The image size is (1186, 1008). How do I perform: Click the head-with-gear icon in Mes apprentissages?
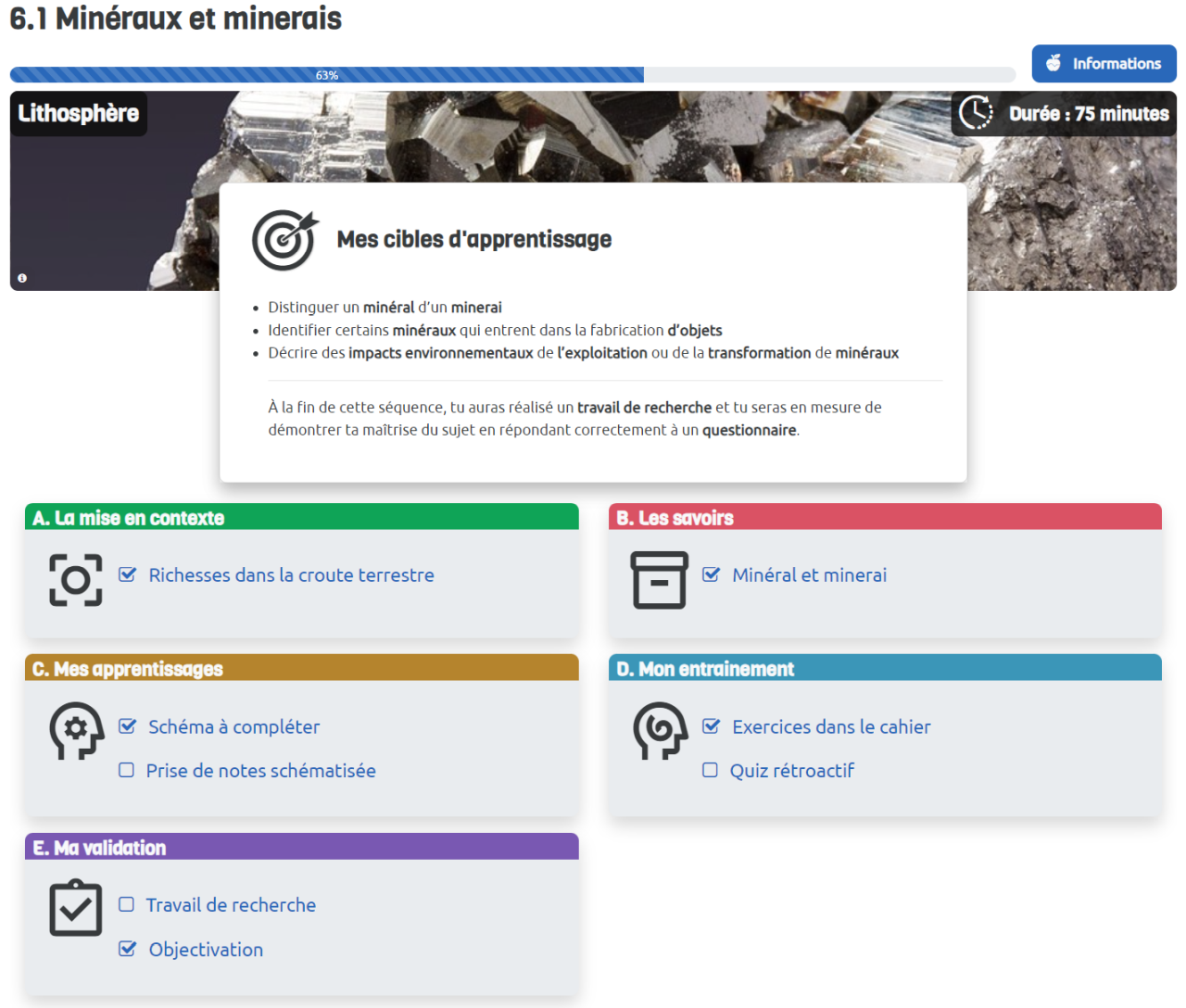(76, 731)
